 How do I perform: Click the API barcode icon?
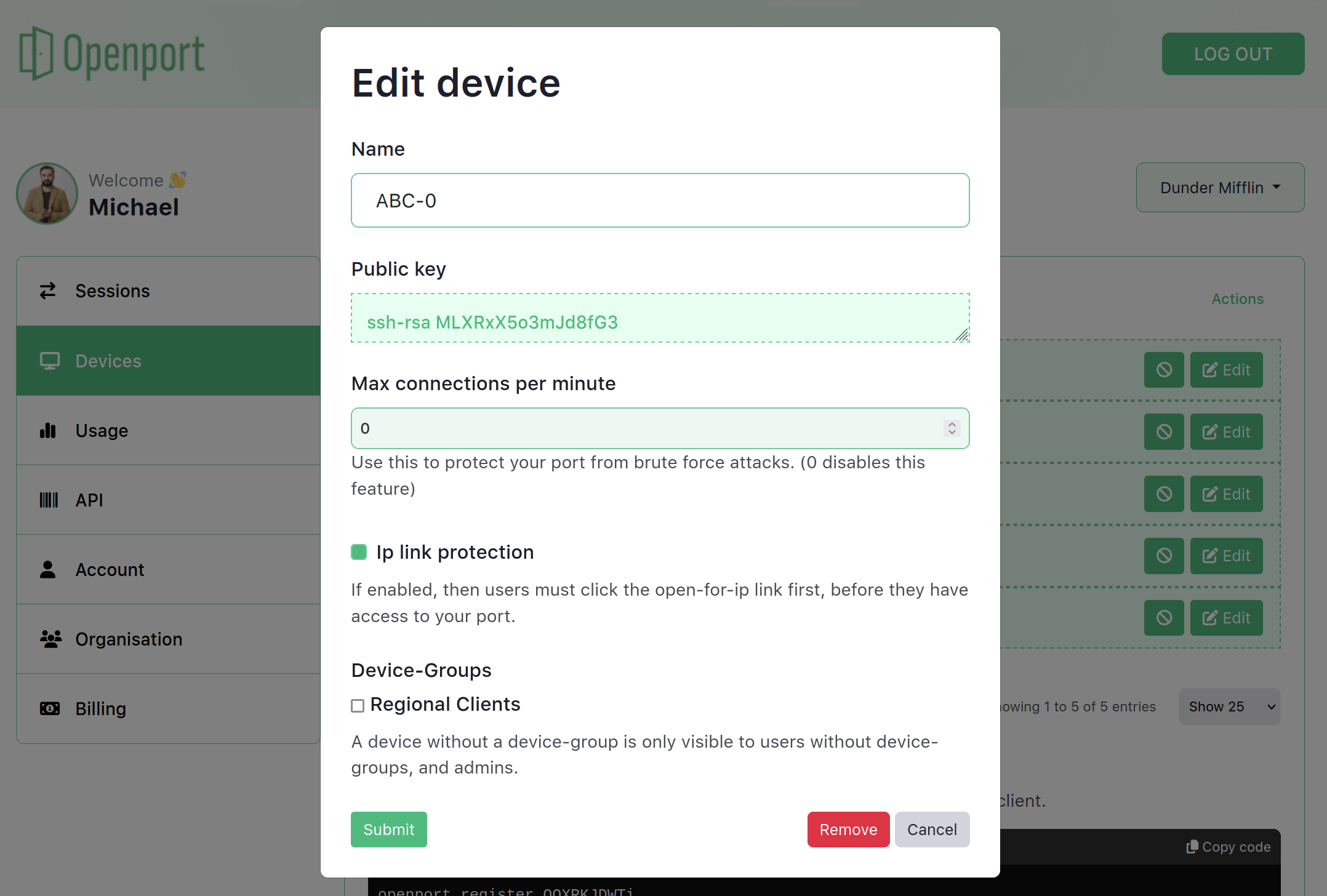pyautogui.click(x=49, y=500)
